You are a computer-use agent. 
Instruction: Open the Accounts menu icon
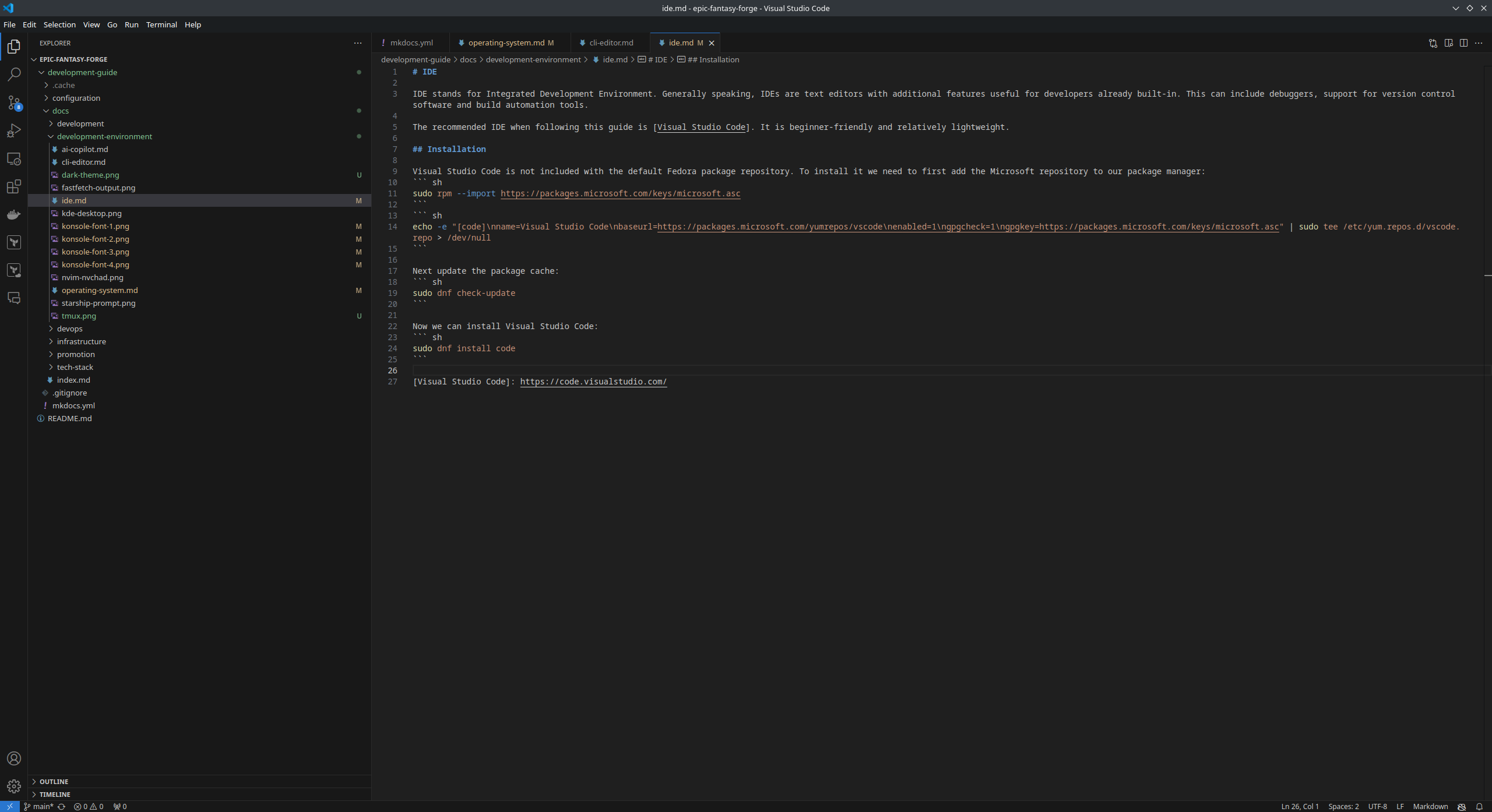(14, 758)
